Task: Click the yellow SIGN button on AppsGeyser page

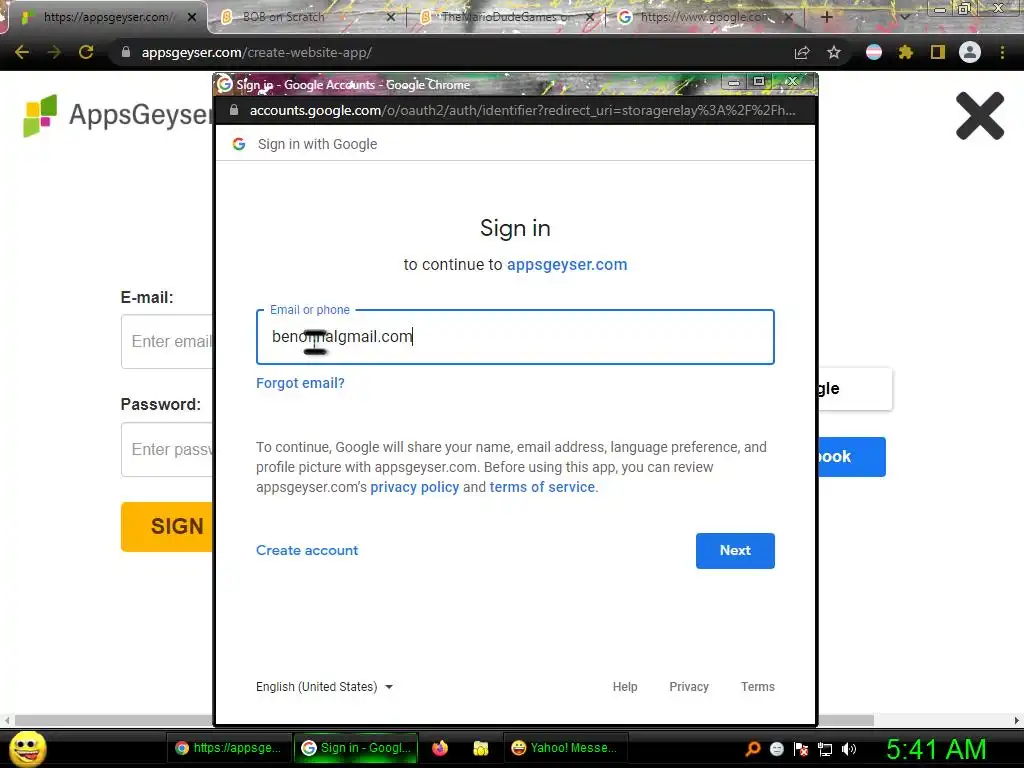Action: pyautogui.click(x=167, y=526)
